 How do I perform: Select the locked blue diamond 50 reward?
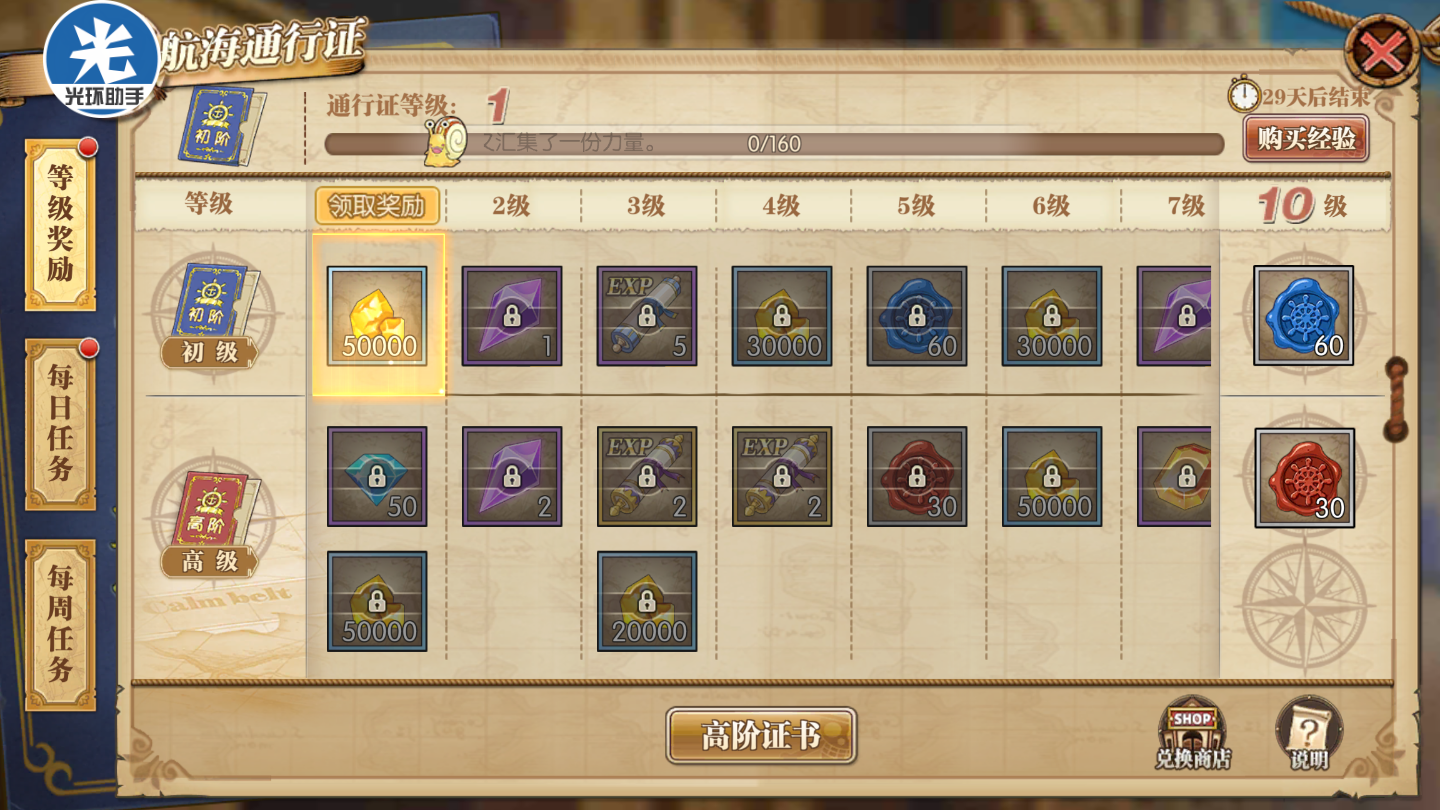pyautogui.click(x=377, y=477)
